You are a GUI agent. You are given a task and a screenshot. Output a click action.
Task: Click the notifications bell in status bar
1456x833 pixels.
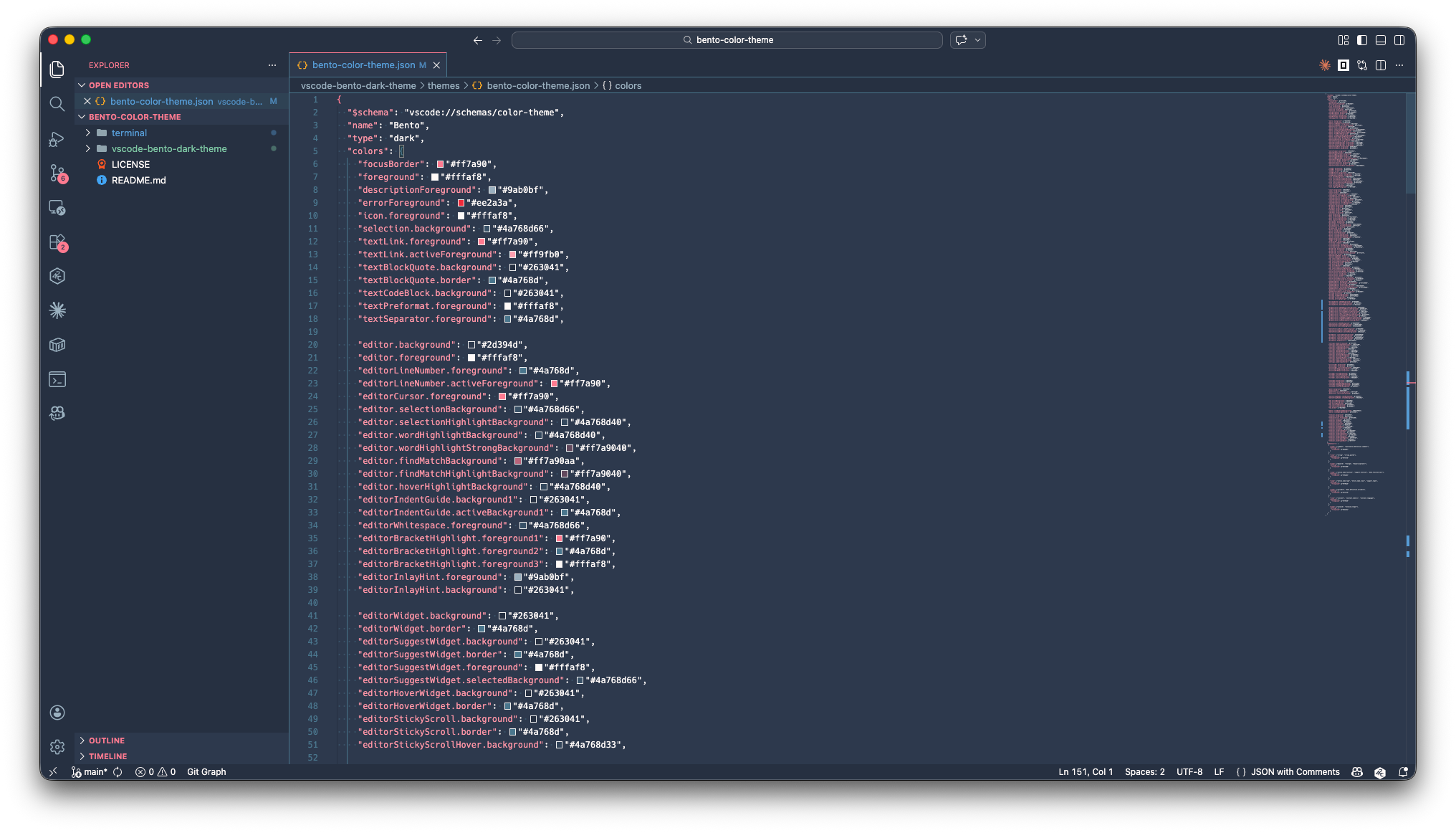coord(1403,772)
